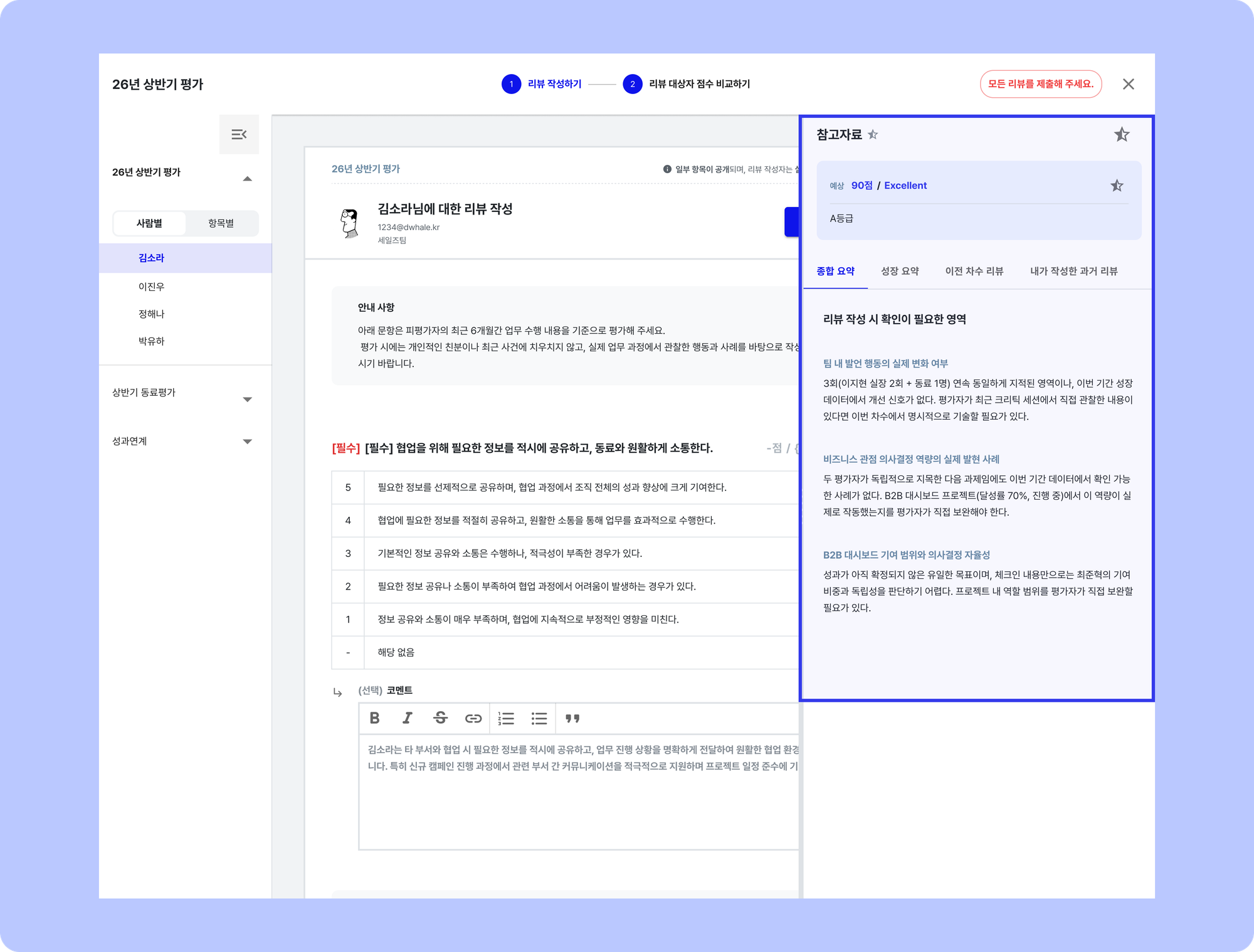Click the 90점 / Excellent expected score
This screenshot has height=952, width=1254.
(x=888, y=186)
